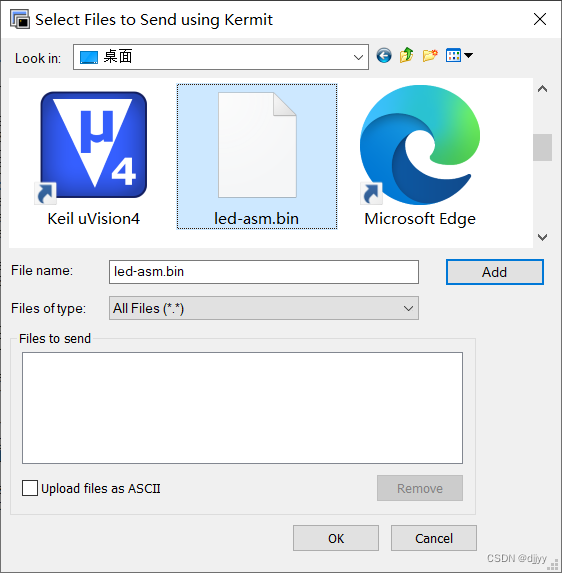Select the Microsoft Edge shortcut

[x=420, y=156]
